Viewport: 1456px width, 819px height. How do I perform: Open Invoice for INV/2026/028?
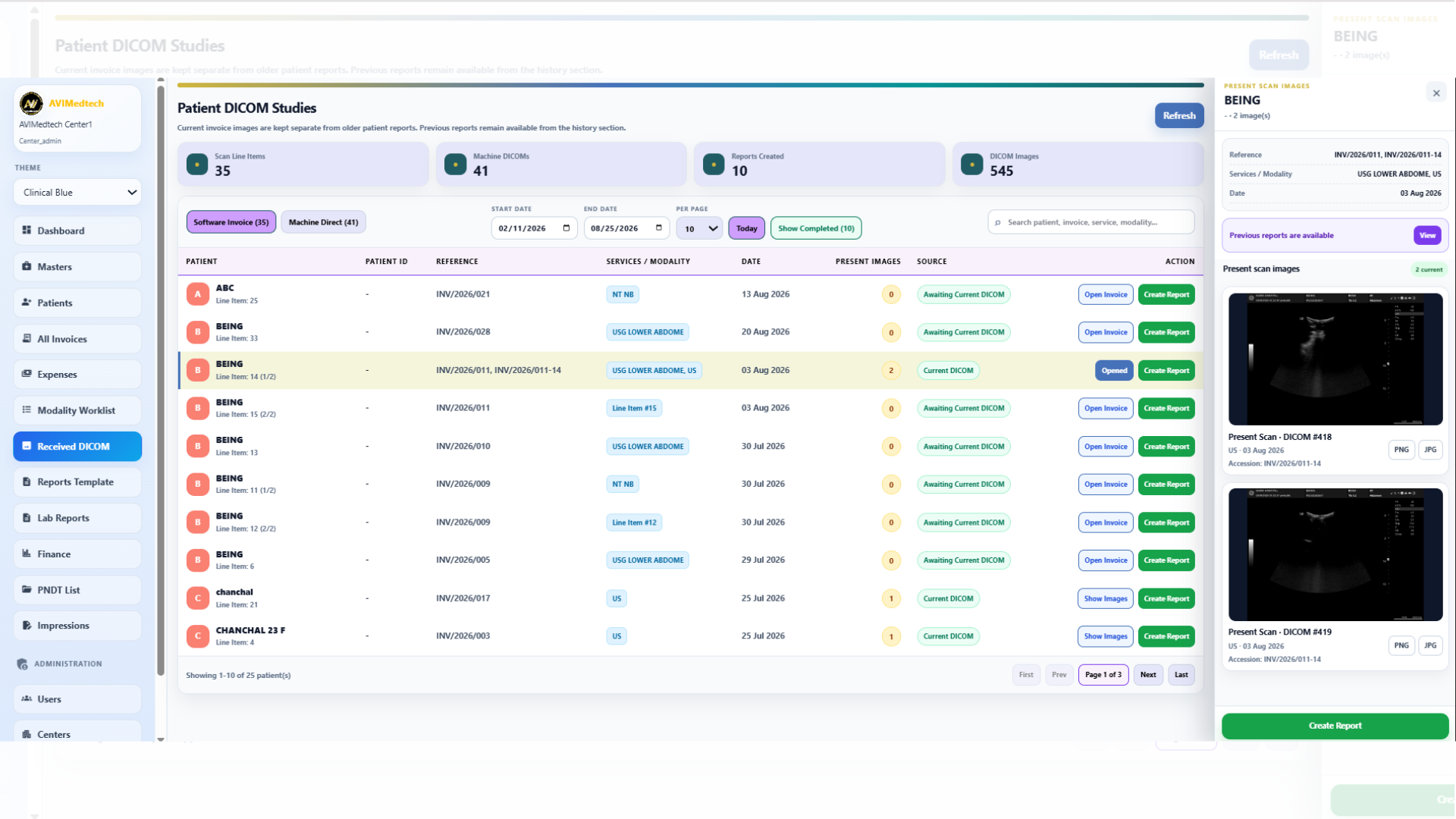[1106, 333]
